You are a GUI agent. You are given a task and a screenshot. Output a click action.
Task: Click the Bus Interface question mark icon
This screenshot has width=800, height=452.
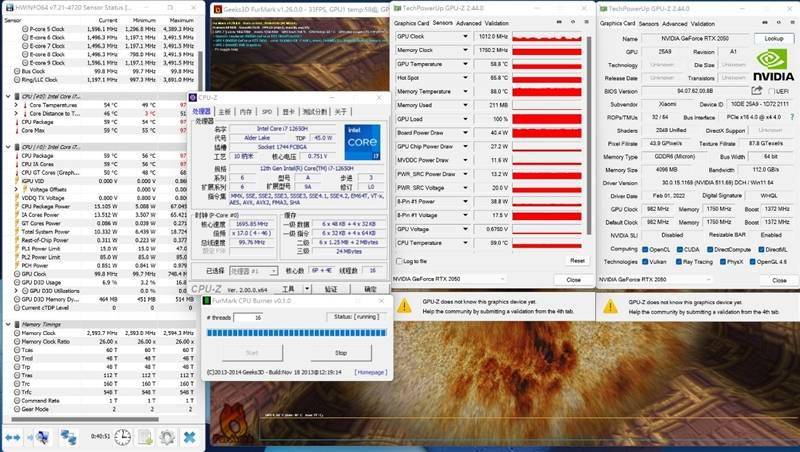pyautogui.click(x=792, y=117)
